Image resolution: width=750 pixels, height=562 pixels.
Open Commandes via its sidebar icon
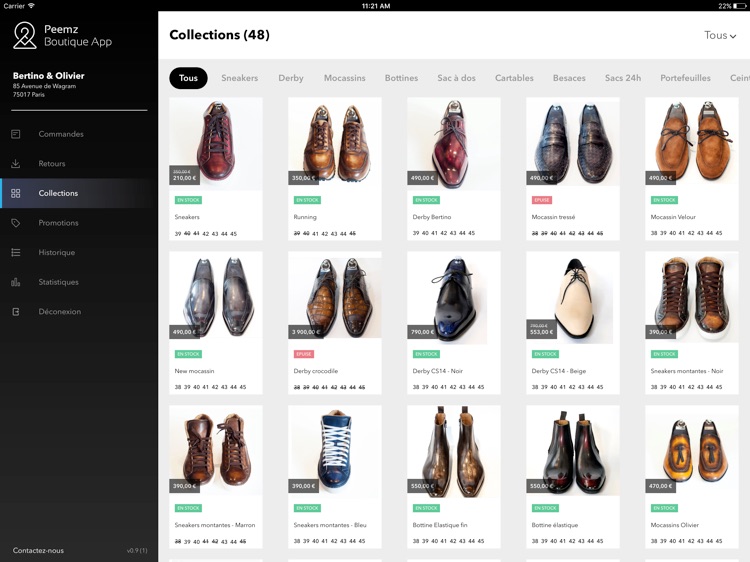click(x=16, y=134)
